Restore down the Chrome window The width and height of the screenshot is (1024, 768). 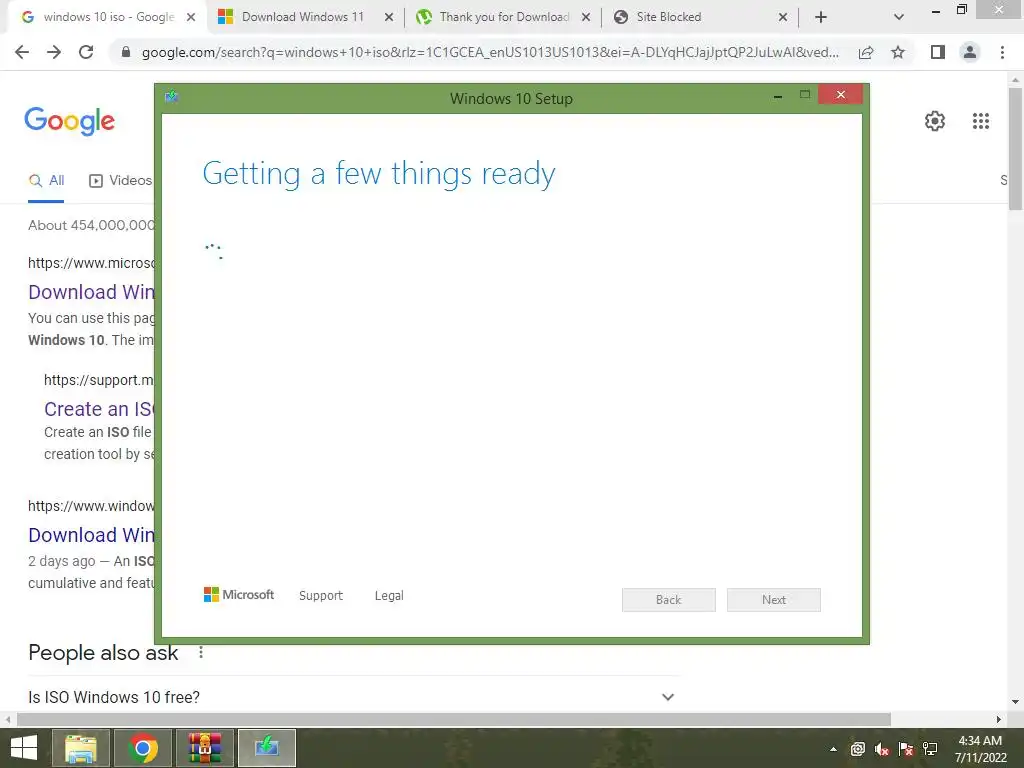[x=961, y=10]
